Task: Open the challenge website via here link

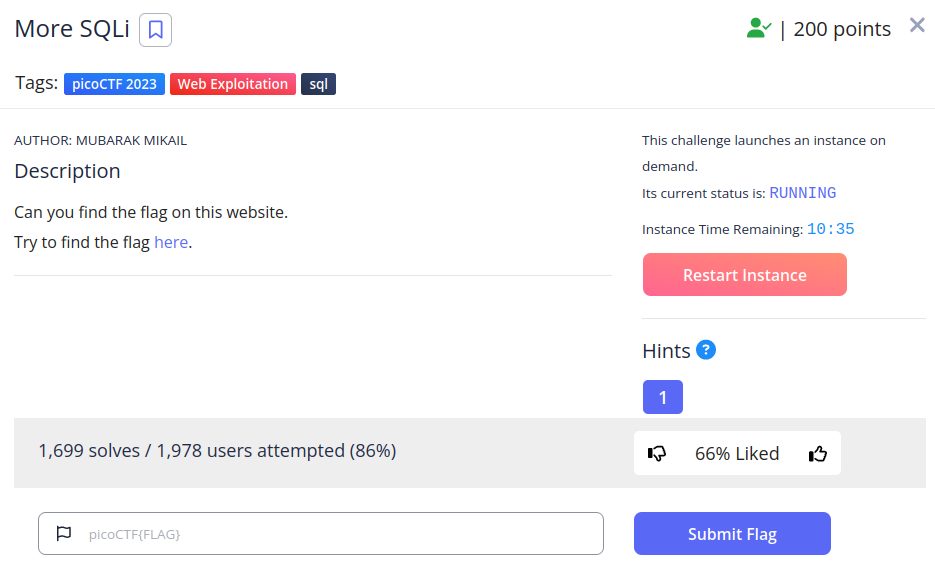Action: (171, 242)
